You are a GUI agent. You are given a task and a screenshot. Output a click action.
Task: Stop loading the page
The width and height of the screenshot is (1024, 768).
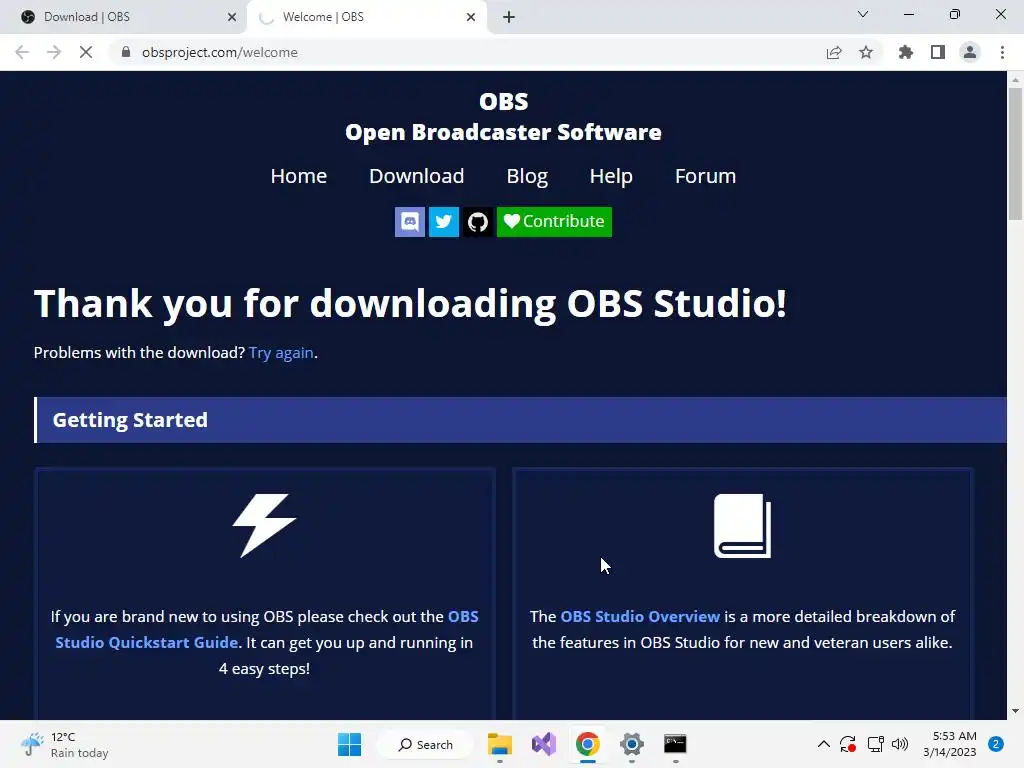pyautogui.click(x=86, y=52)
